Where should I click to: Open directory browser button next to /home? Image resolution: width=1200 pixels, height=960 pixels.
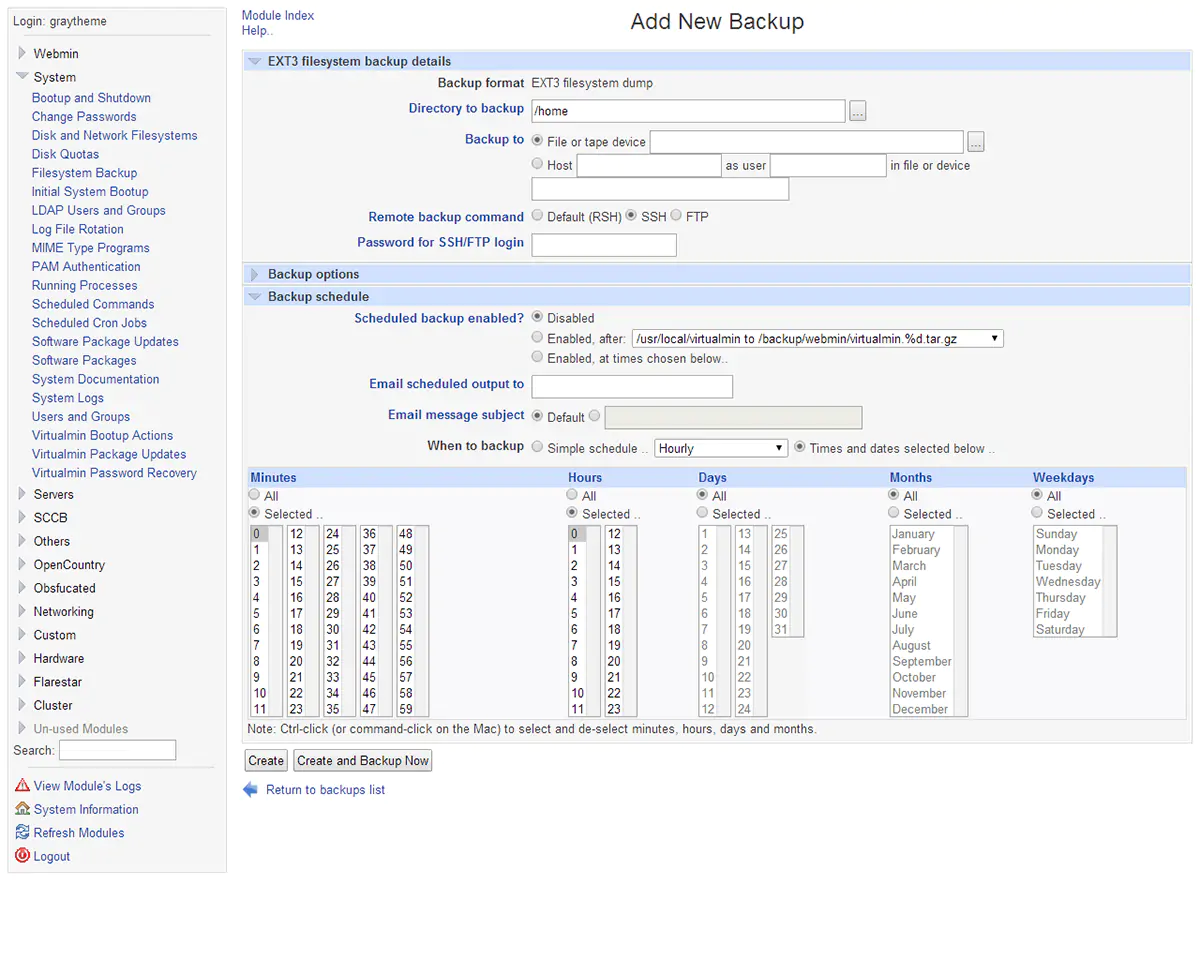[858, 111]
